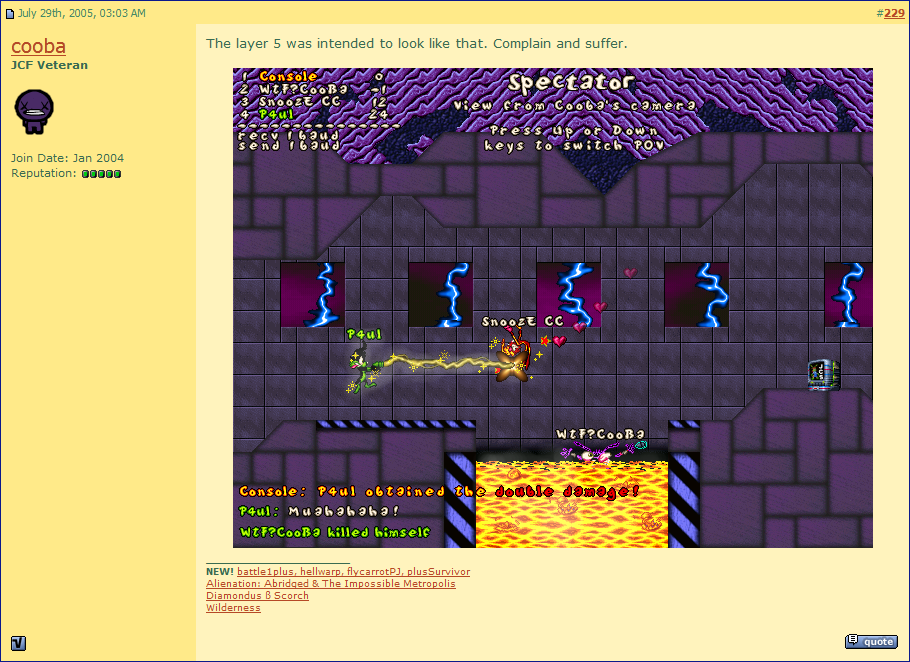910x662 pixels.
Task: Click the 'P4ul: Muahahaha!' chat line
Action: (x=319, y=511)
